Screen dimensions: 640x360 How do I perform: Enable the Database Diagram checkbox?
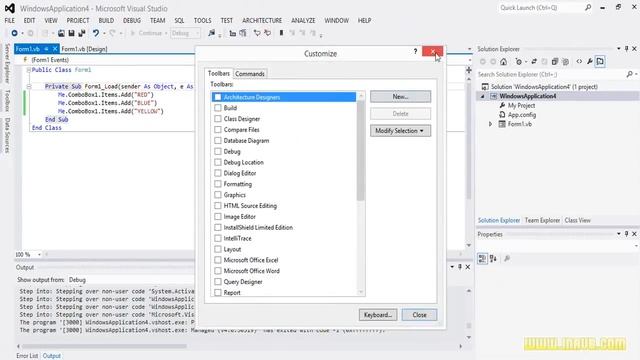coord(218,140)
